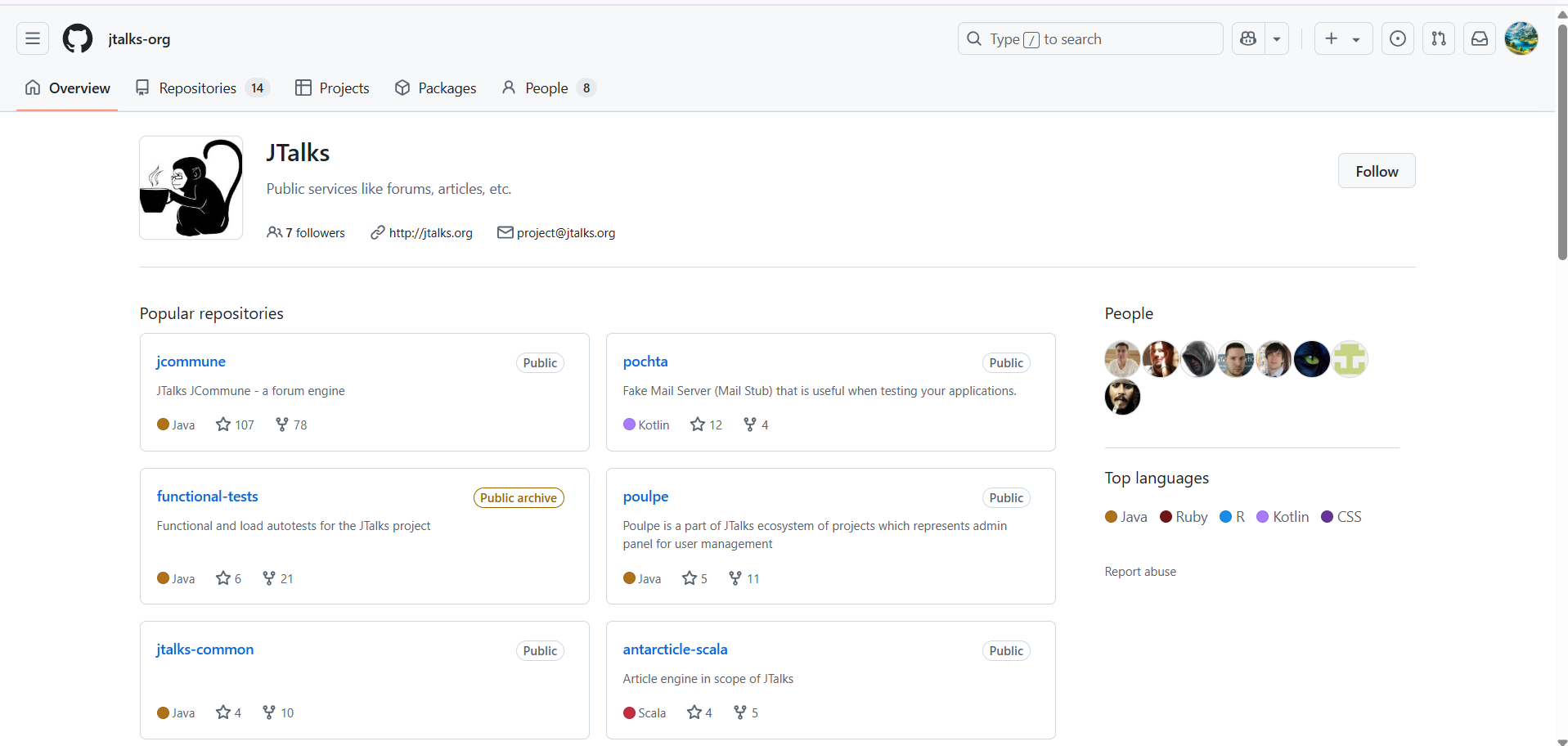Open the 7 followers link
1568x746 pixels.
306,232
